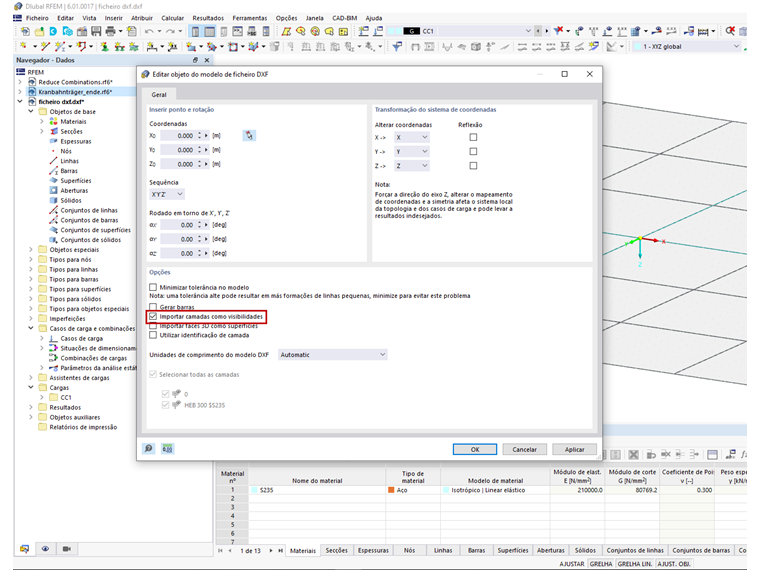Toggle the Tables panel display icon

point(209,32)
